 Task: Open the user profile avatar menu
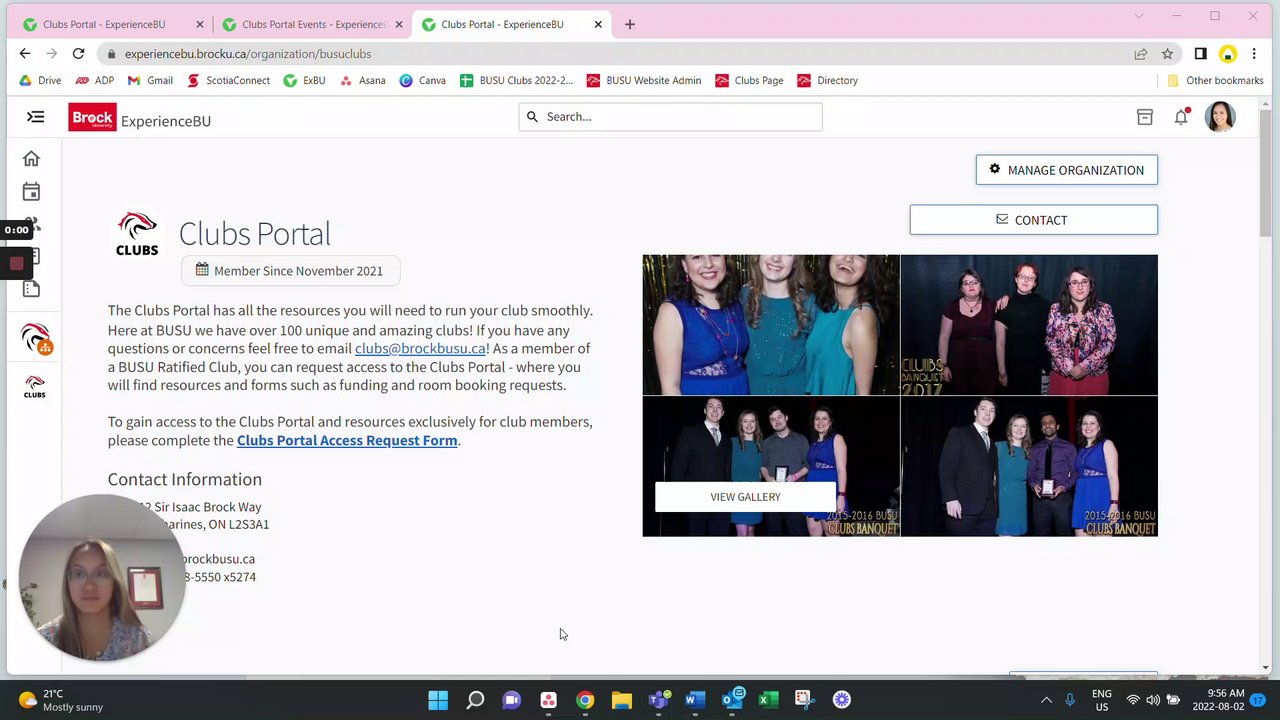[1220, 117]
